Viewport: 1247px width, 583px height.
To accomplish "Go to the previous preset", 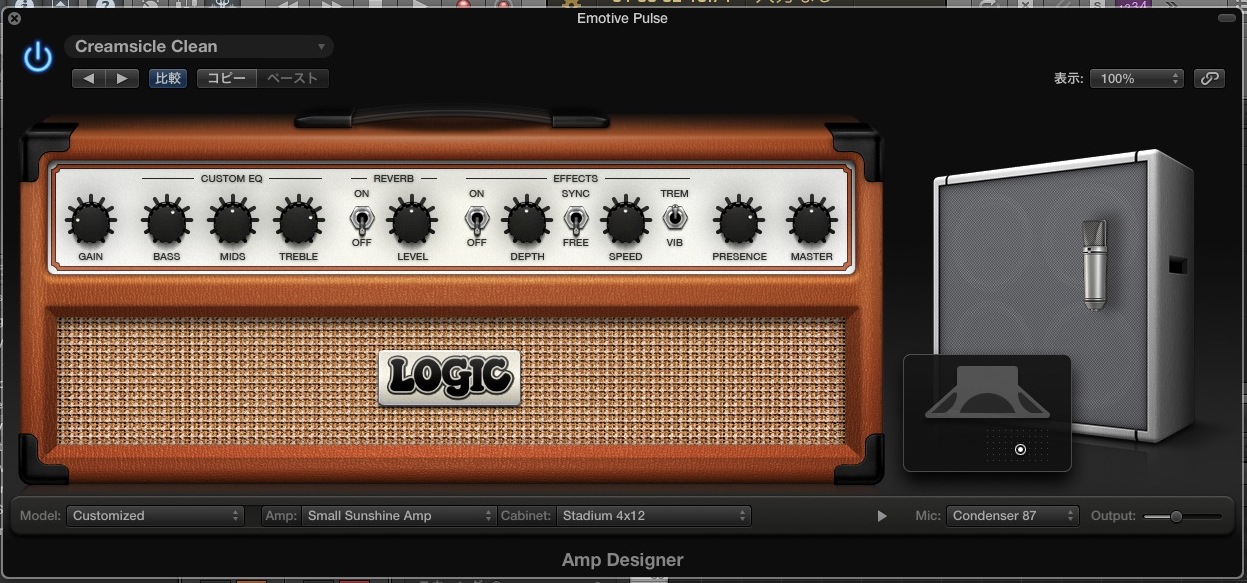I will pos(88,78).
